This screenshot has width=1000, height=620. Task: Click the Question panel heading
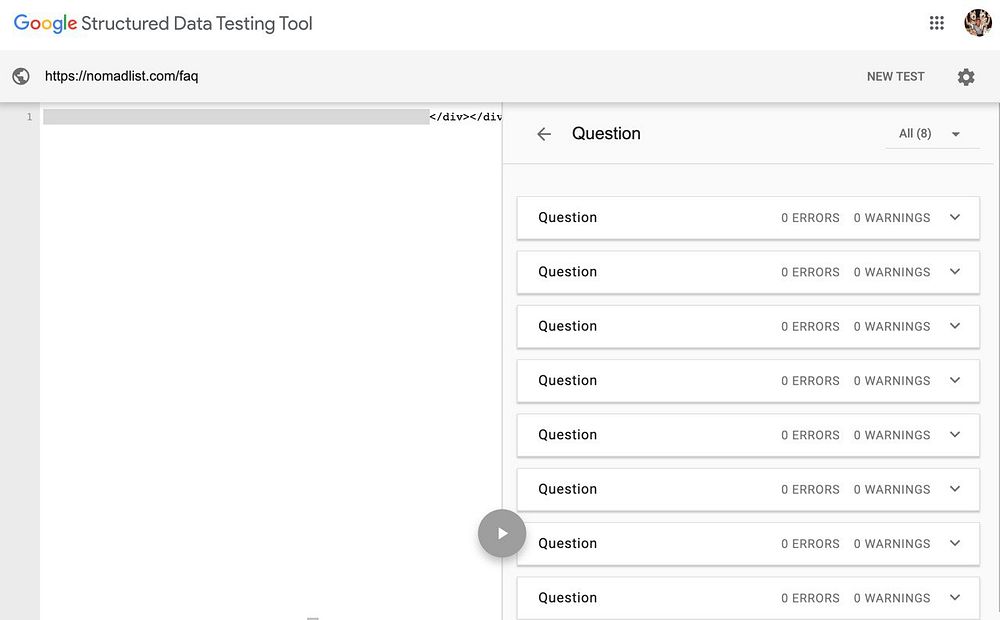(x=606, y=134)
